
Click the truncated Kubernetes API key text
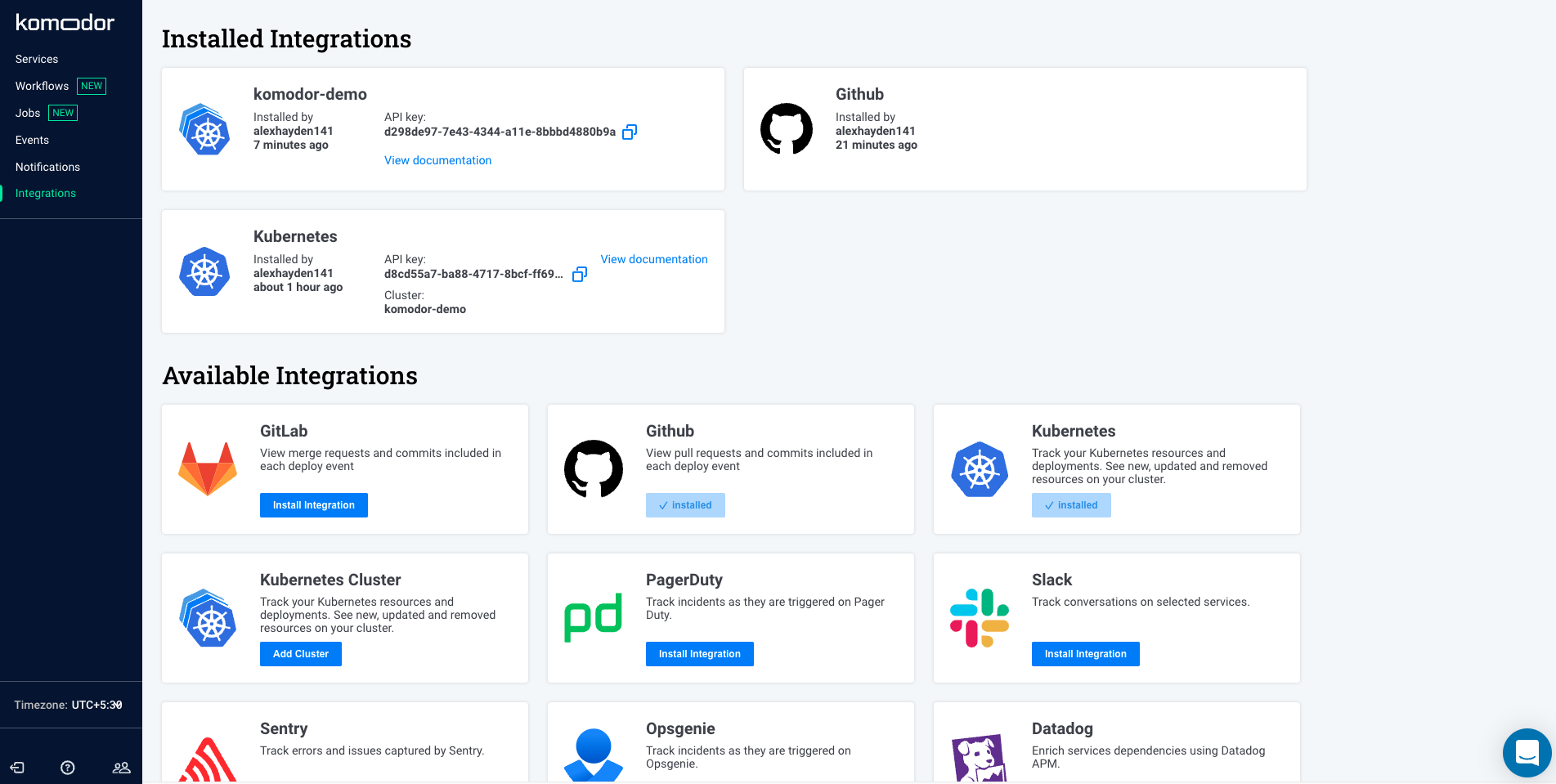pos(473,274)
